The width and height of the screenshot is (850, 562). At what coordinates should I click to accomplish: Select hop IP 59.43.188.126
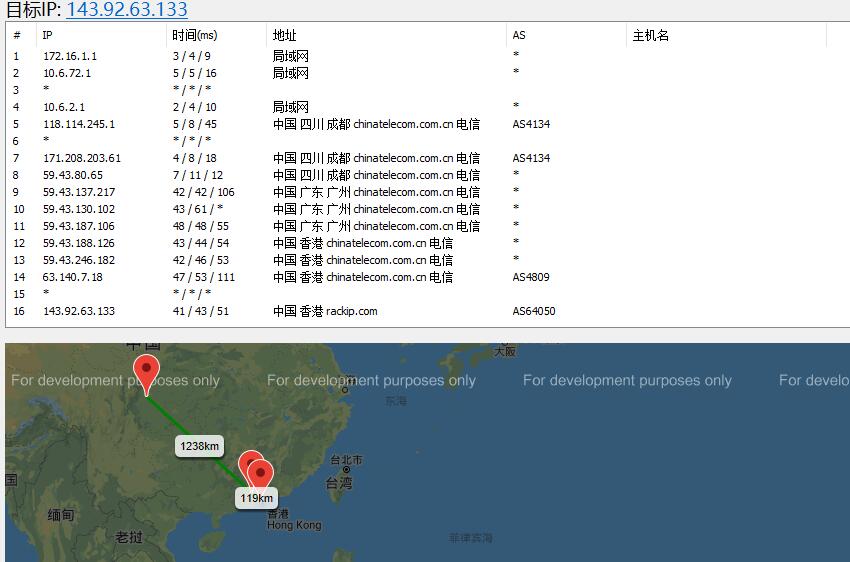click(x=79, y=243)
